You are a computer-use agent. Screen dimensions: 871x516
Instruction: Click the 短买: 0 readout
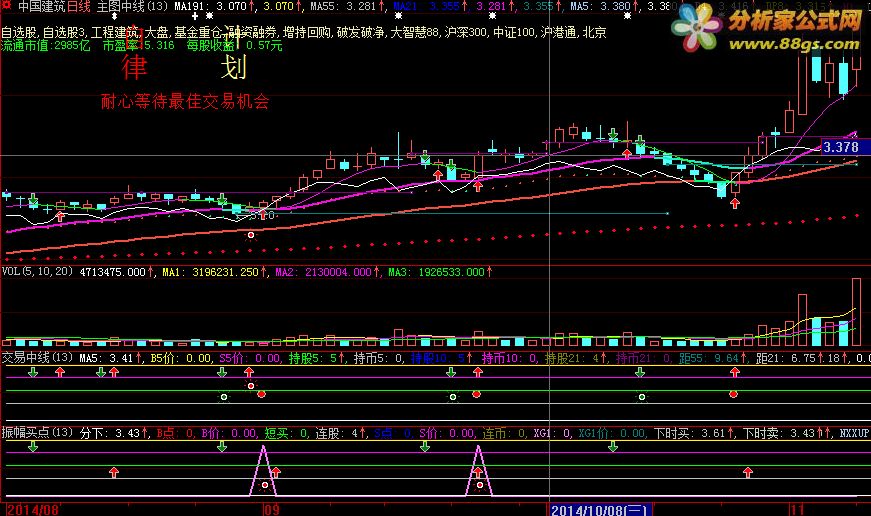tap(286, 433)
